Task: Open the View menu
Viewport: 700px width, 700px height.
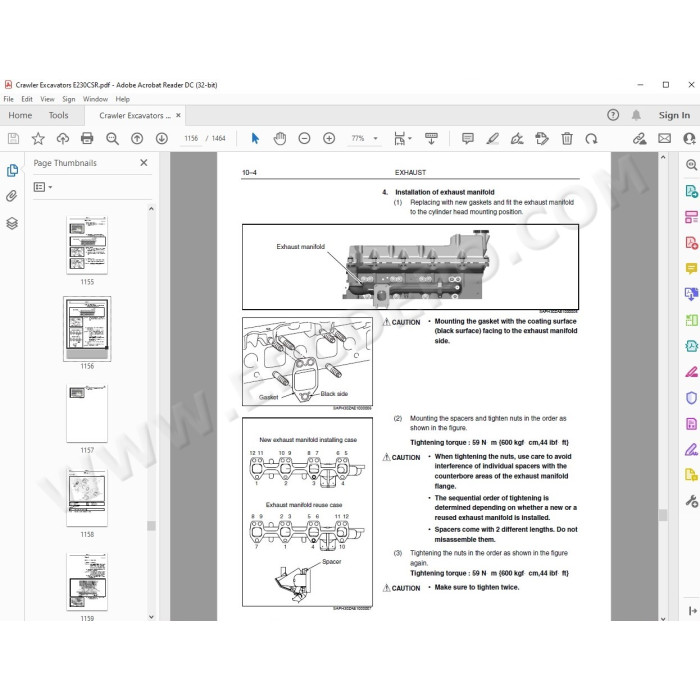Action: [47, 99]
